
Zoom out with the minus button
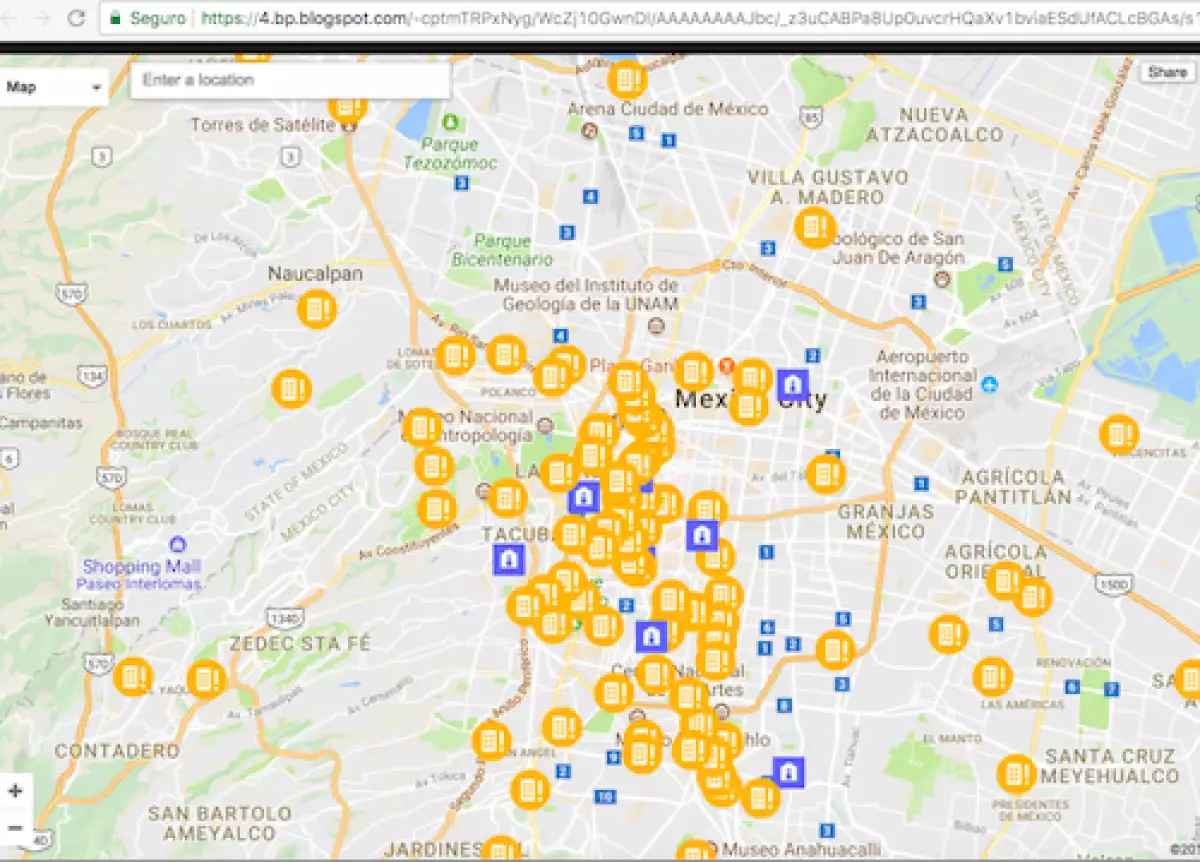tap(16, 828)
